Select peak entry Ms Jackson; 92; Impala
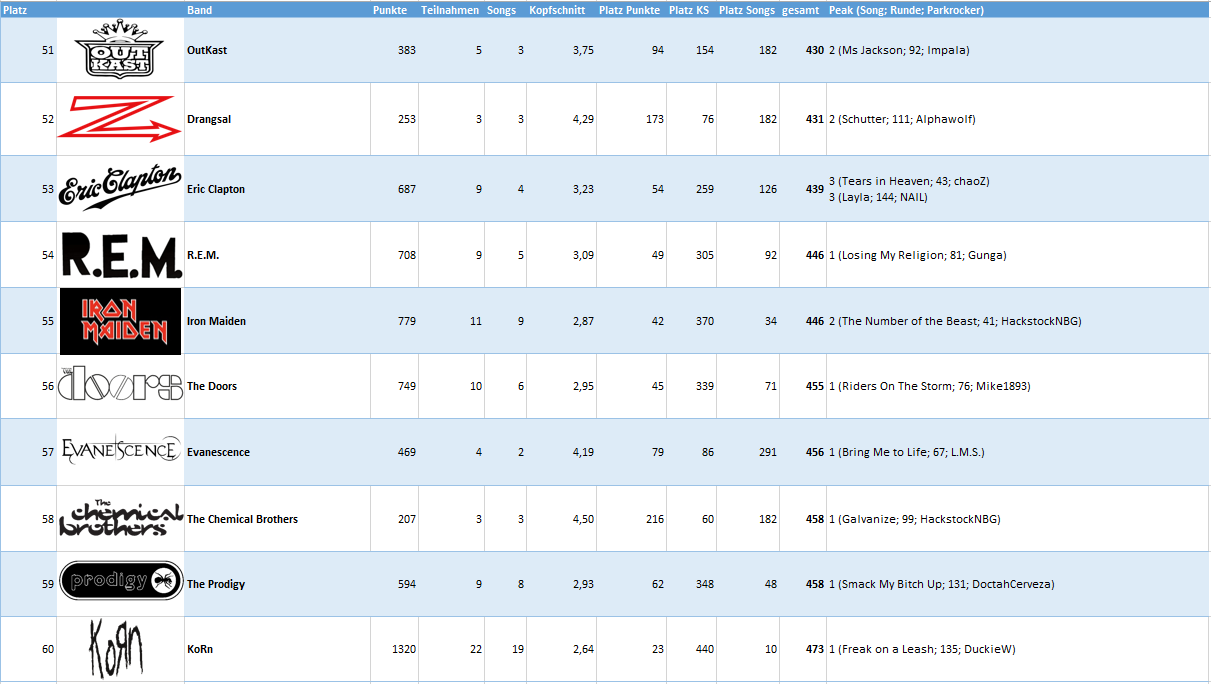The image size is (1211, 684). click(899, 50)
